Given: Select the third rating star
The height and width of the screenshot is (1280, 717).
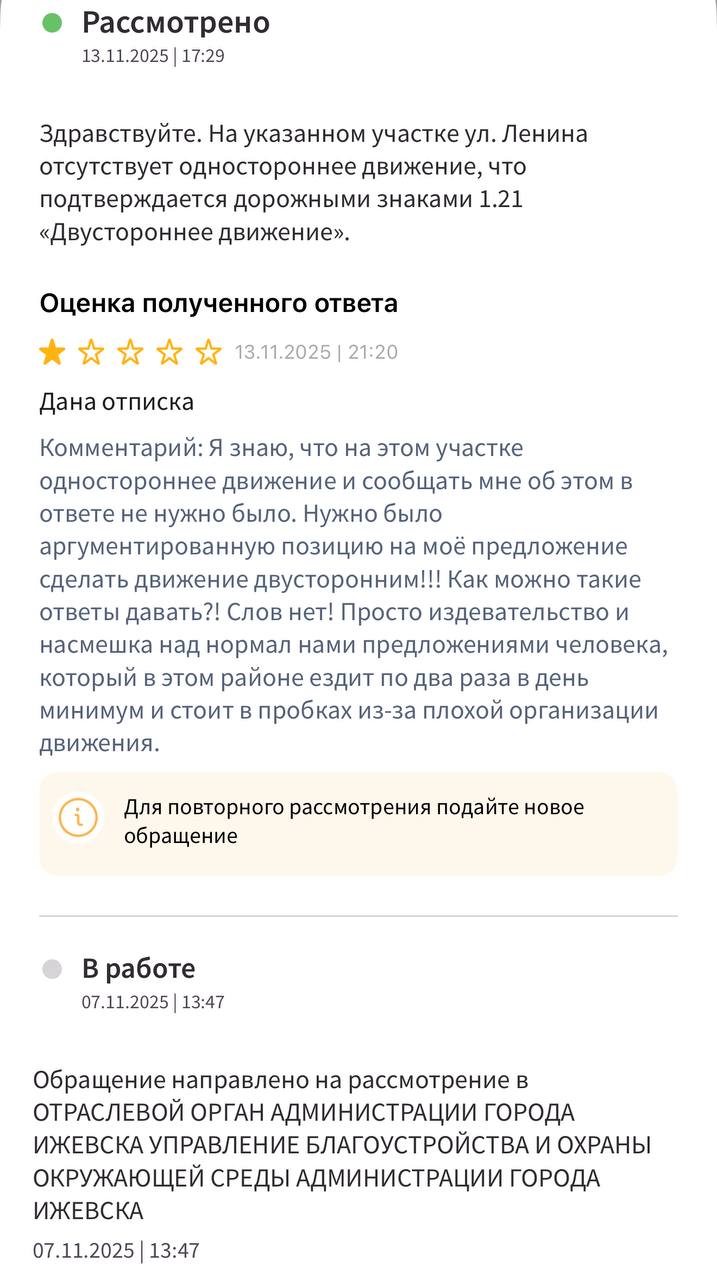Looking at the screenshot, I should [x=130, y=352].
